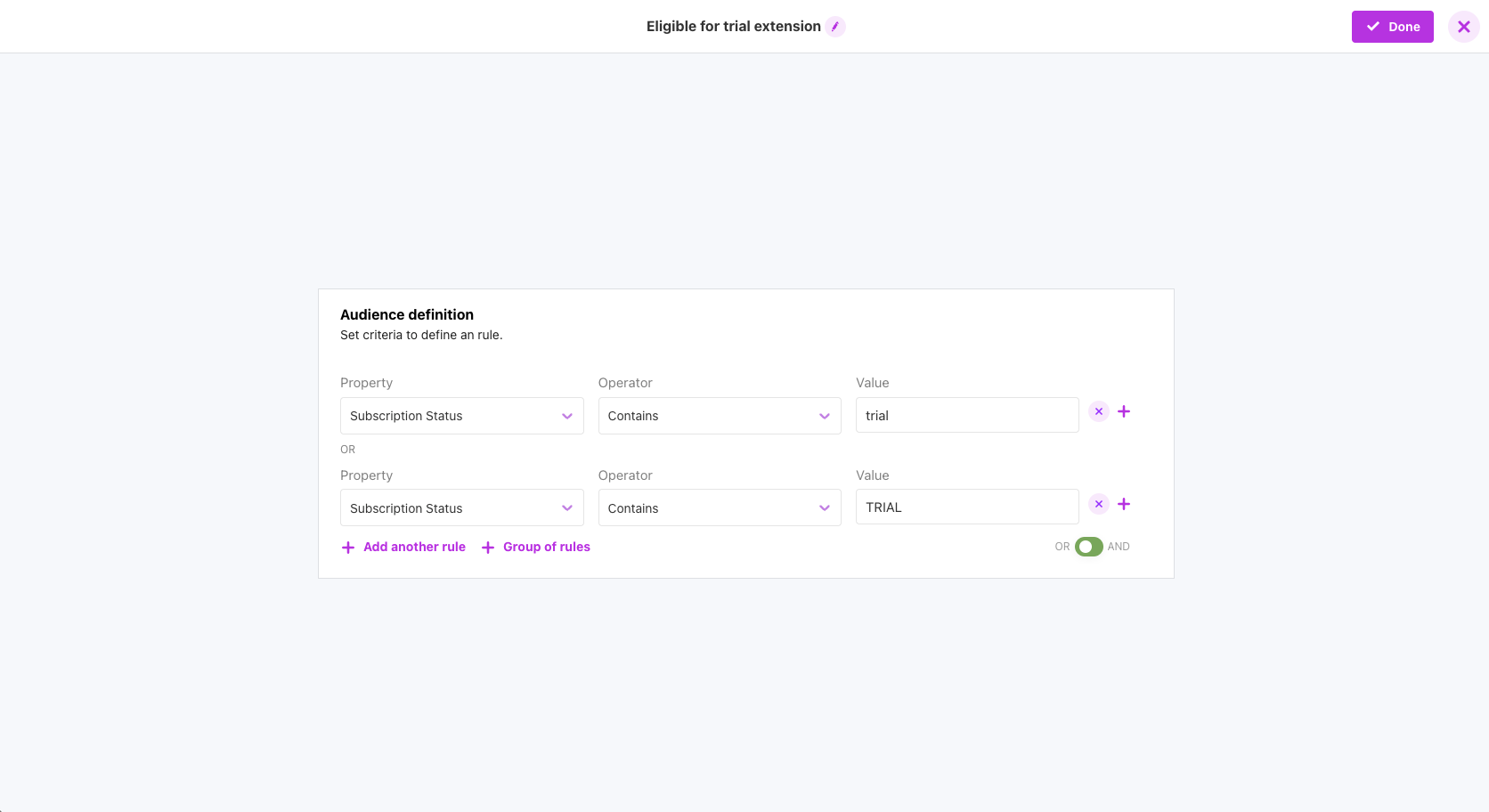The width and height of the screenshot is (1489, 812).
Task: Toggle the rule combinator to AND
Action: [x=1088, y=546]
